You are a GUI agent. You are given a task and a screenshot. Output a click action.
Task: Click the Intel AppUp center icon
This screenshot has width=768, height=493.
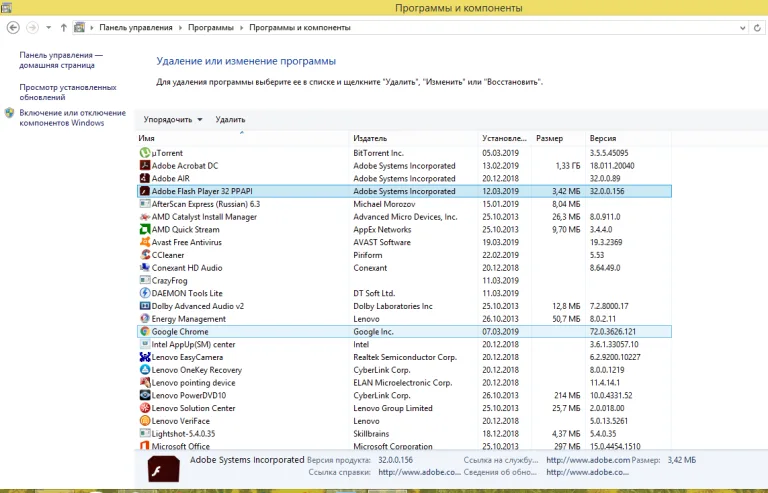pyautogui.click(x=144, y=344)
